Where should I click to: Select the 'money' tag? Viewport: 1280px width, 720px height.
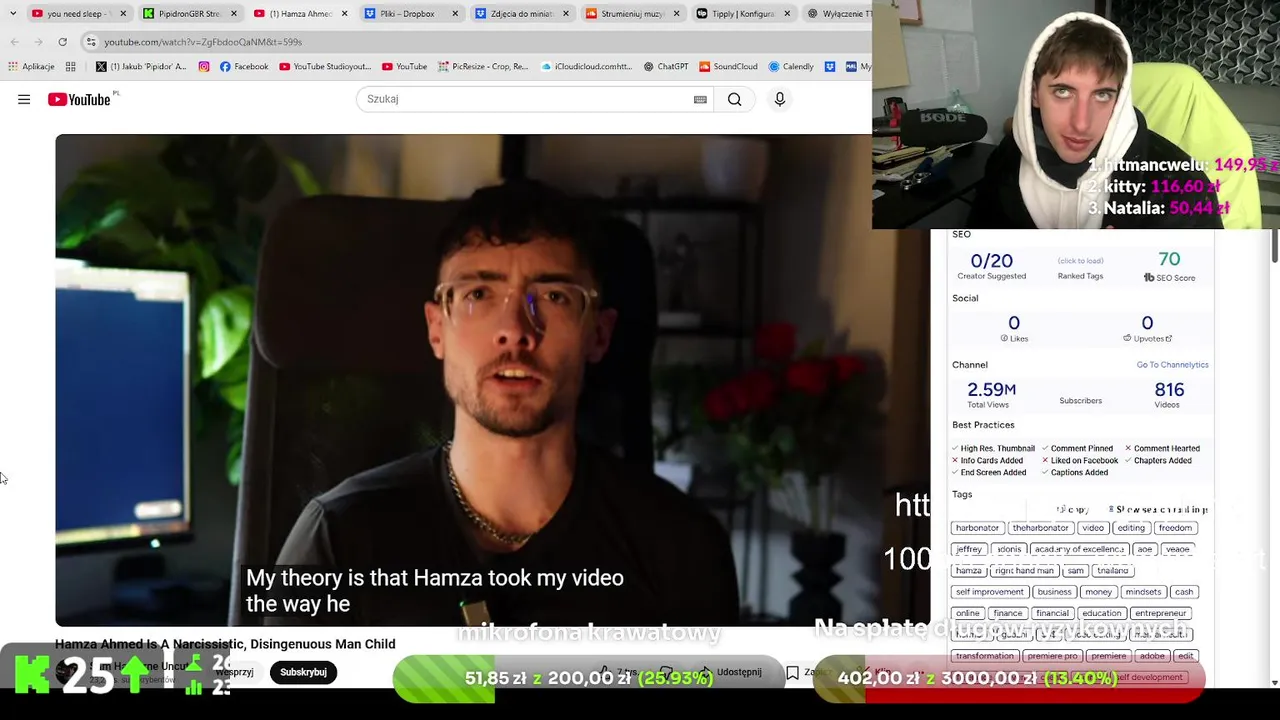click(x=1098, y=592)
